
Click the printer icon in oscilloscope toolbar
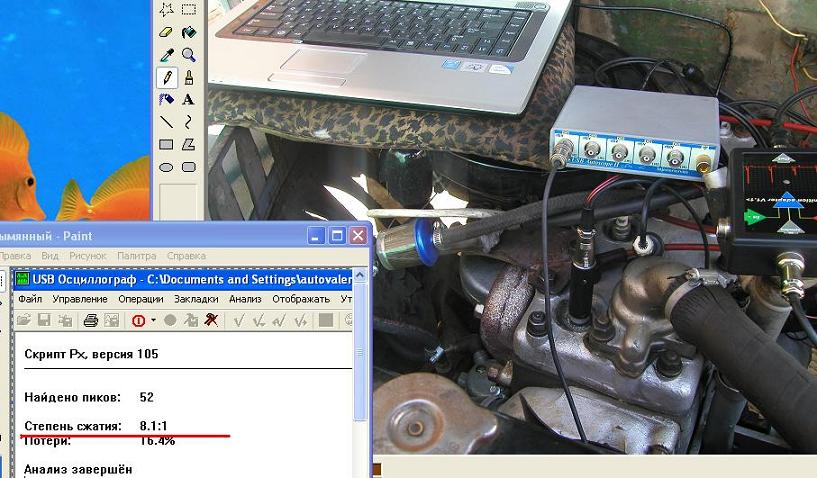pos(90,320)
